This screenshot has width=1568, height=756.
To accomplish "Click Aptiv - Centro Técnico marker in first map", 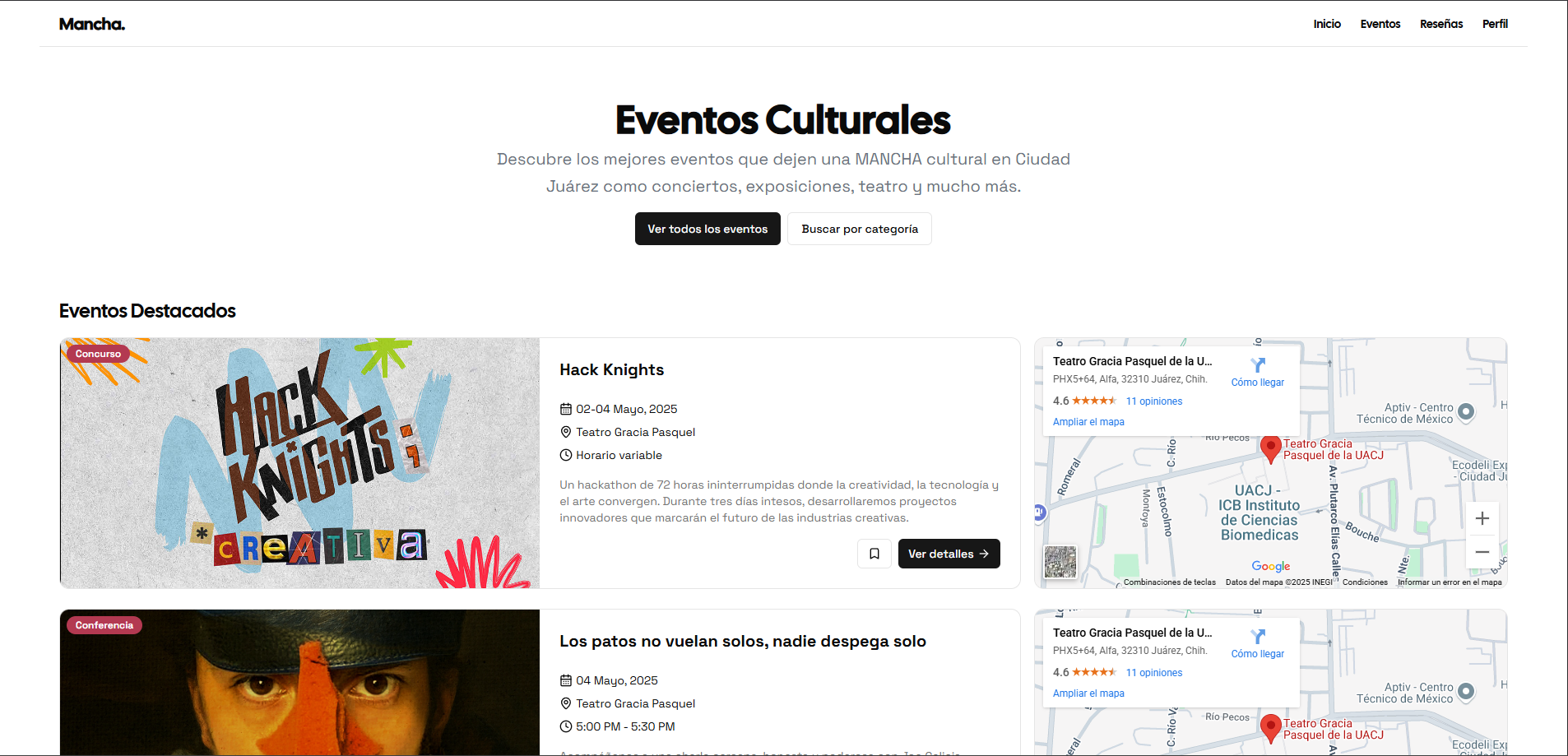I will coord(1466,412).
